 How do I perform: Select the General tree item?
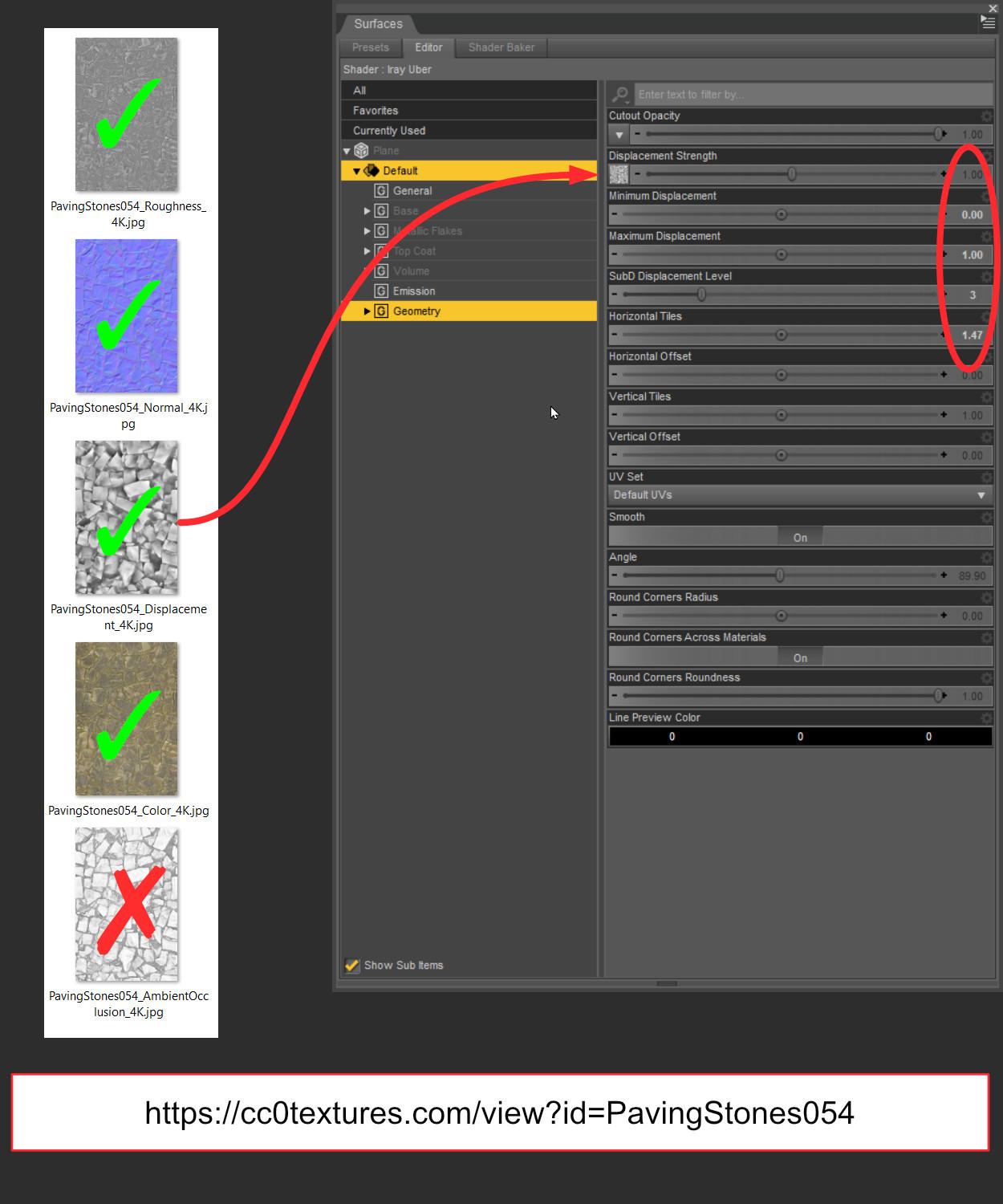coord(412,191)
